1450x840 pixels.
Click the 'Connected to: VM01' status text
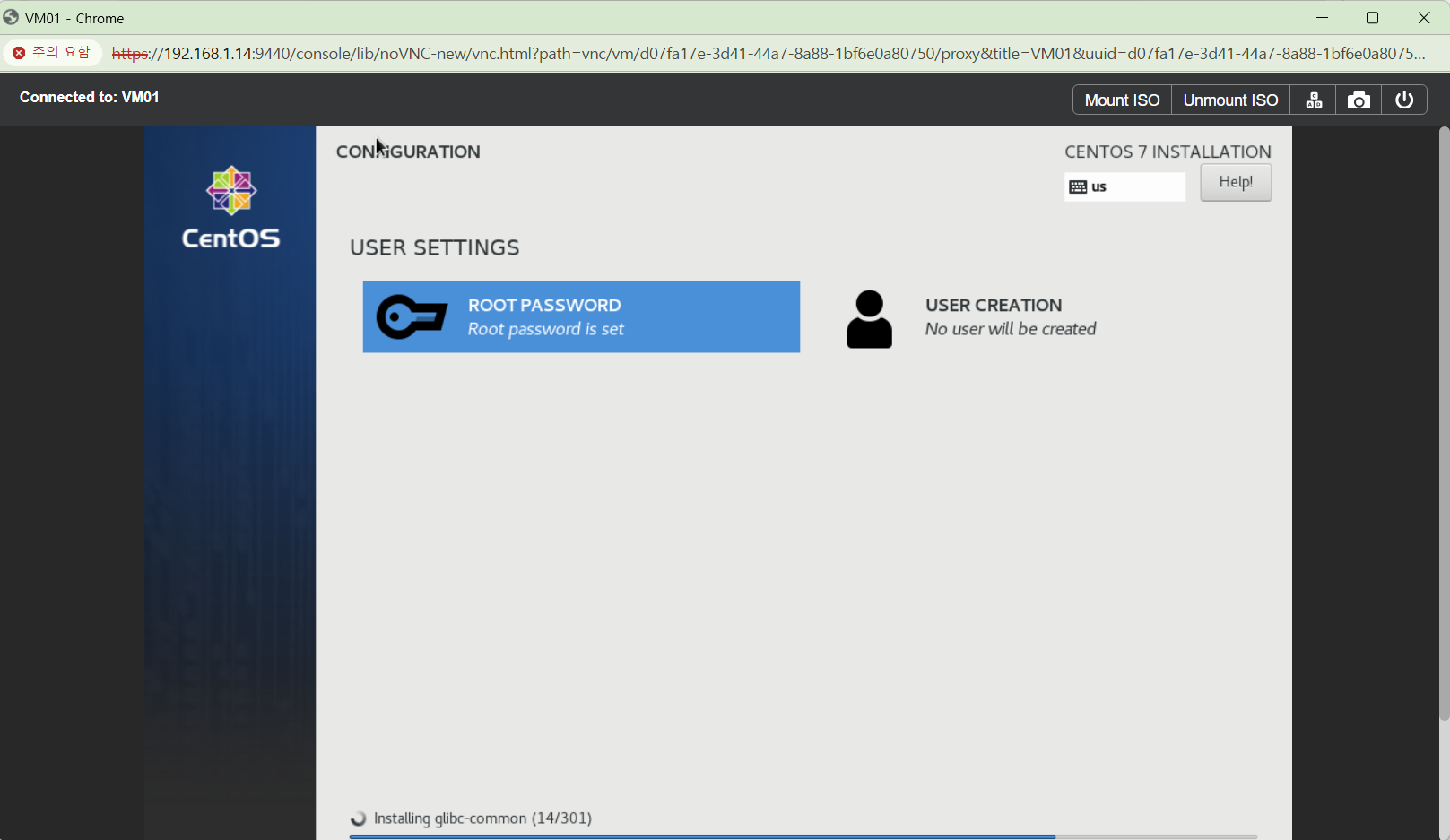90,97
